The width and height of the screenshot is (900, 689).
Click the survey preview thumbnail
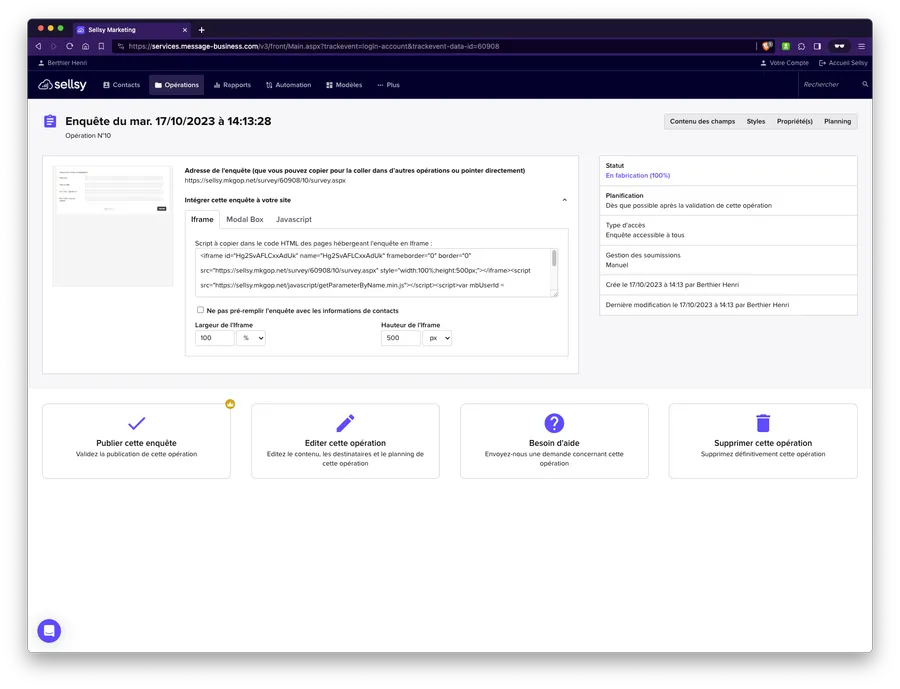tap(112, 226)
